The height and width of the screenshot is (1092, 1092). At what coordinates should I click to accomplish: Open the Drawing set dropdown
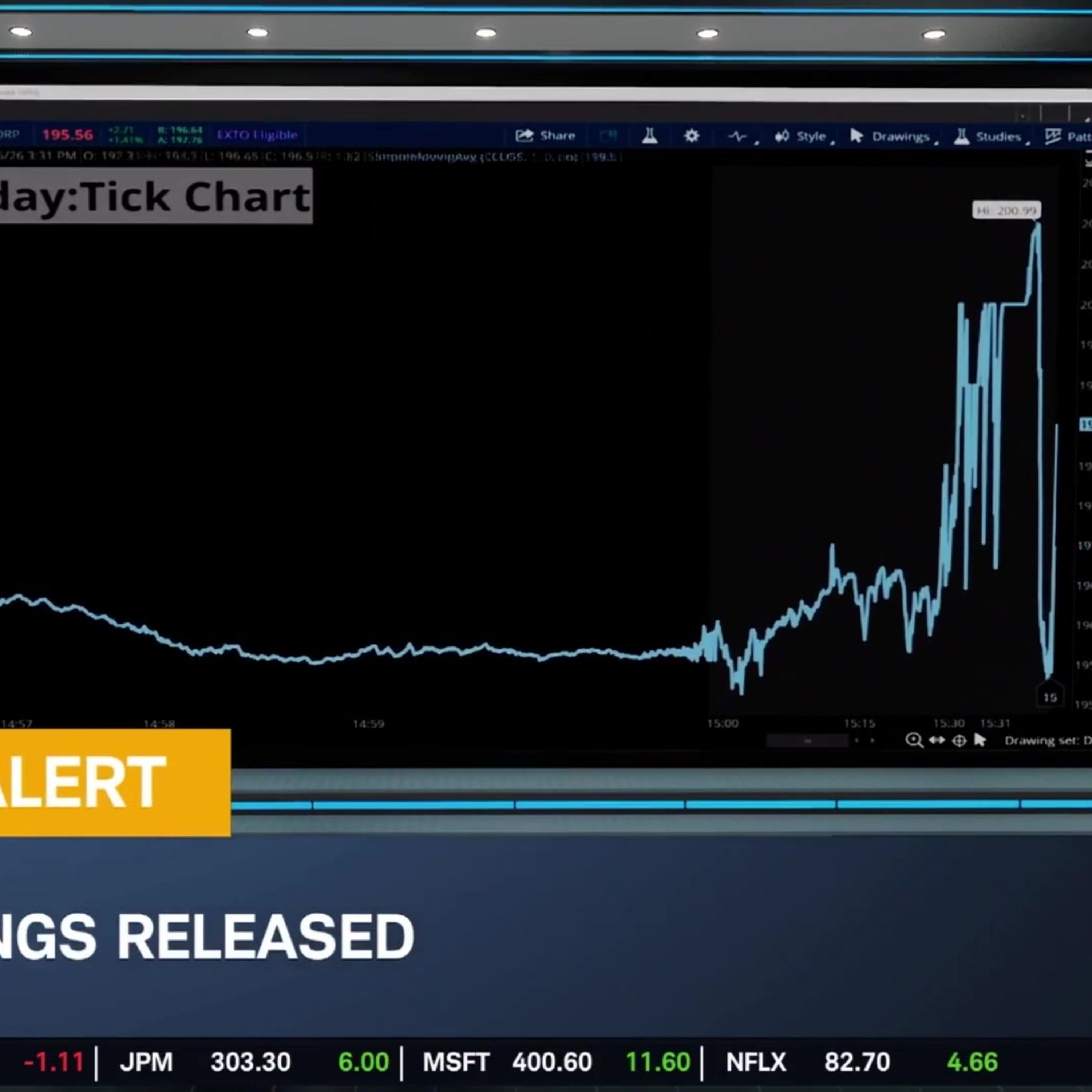pyautogui.click(x=1048, y=740)
